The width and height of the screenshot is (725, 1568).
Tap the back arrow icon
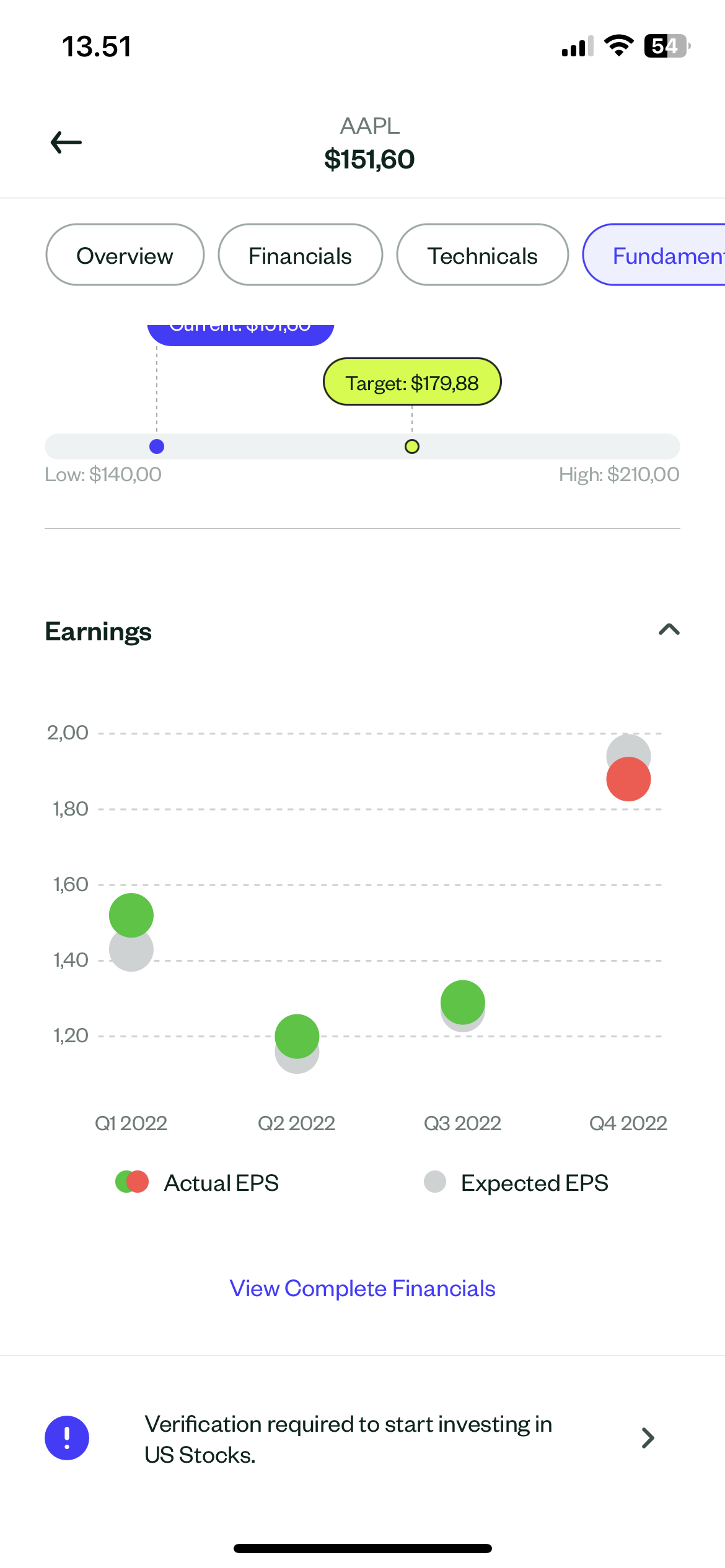pyautogui.click(x=66, y=142)
